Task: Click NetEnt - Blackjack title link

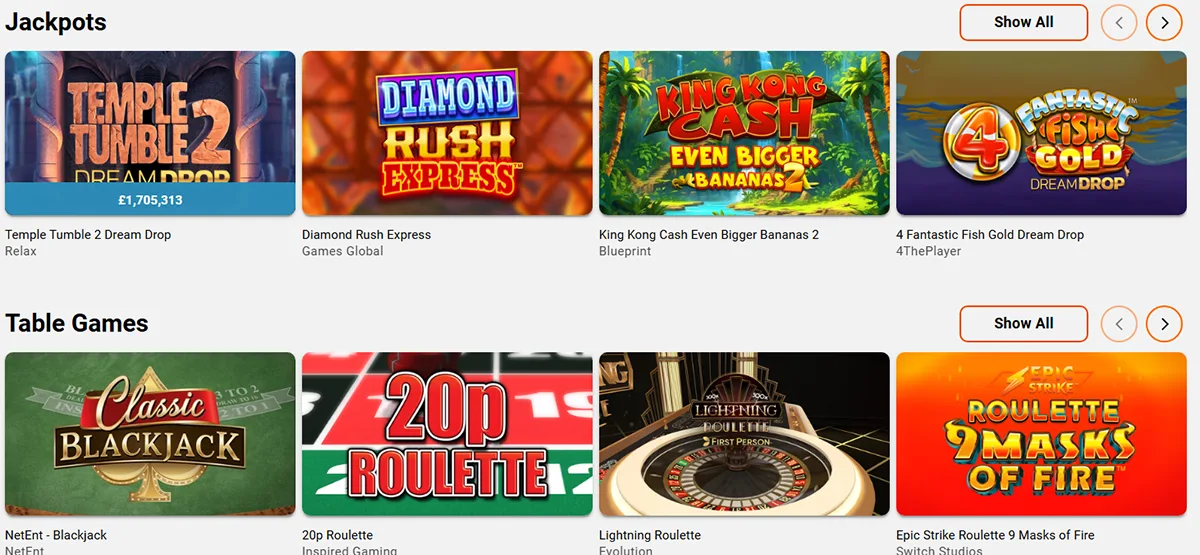Action: coord(56,536)
